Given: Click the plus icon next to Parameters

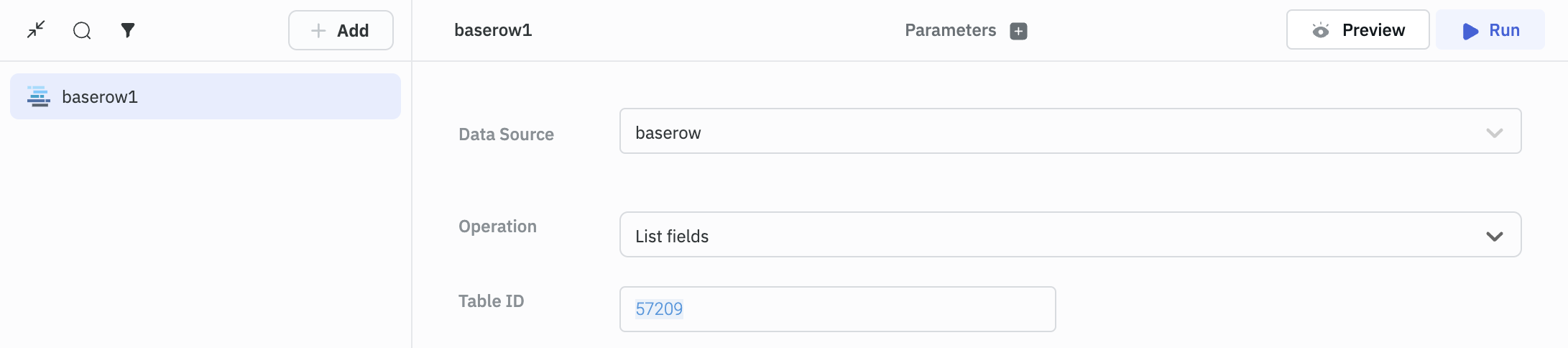Looking at the screenshot, I should tap(1018, 31).
